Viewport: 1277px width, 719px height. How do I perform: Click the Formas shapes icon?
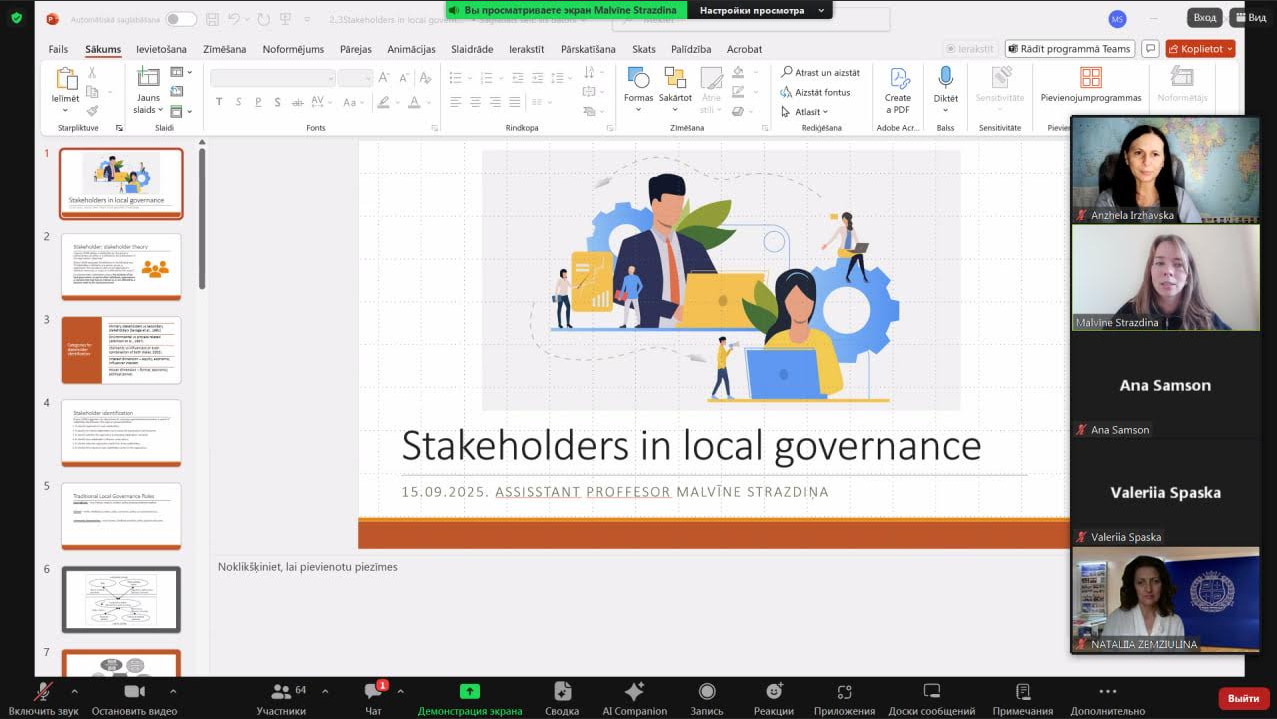tap(638, 78)
